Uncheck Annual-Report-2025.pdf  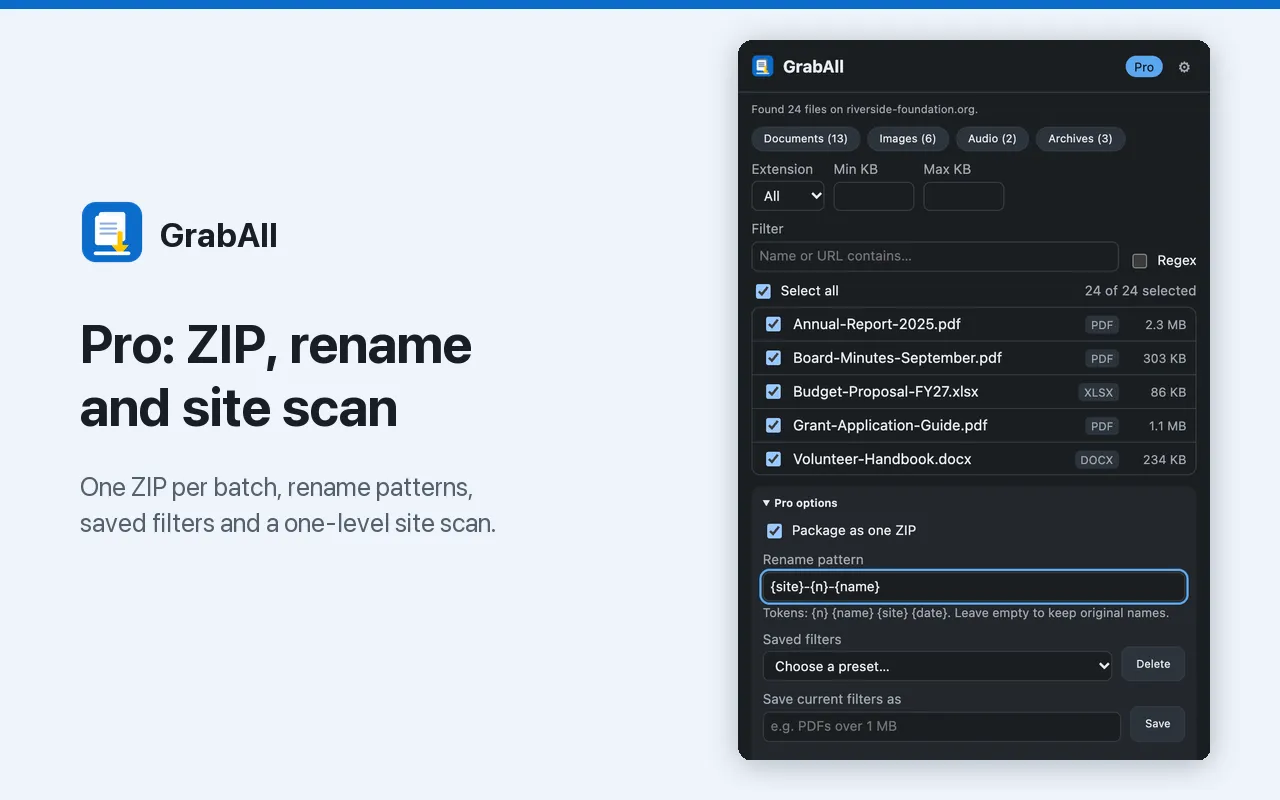click(773, 324)
